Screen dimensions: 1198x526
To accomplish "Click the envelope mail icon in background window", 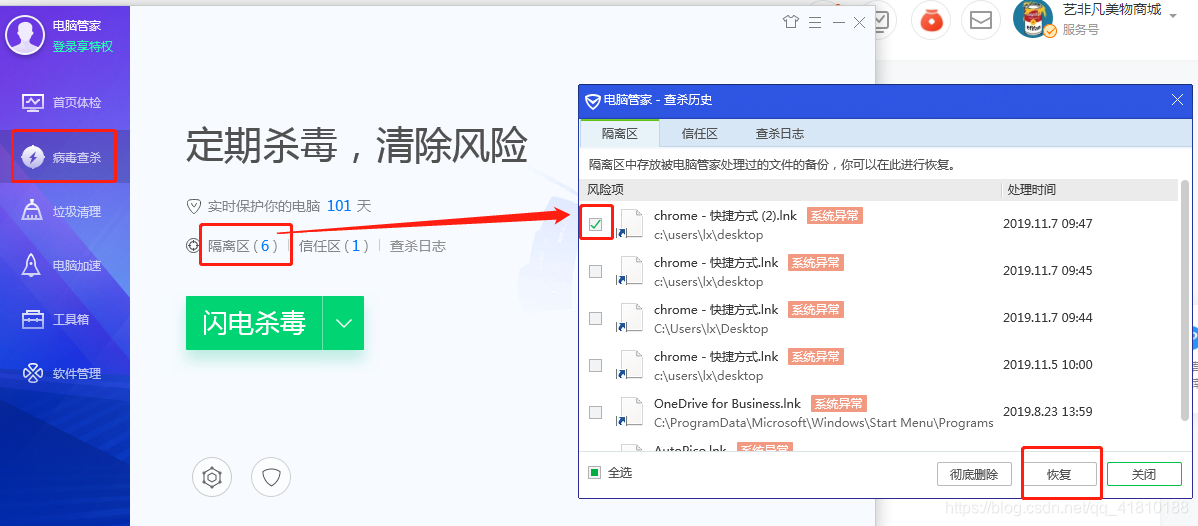I will coord(981,21).
